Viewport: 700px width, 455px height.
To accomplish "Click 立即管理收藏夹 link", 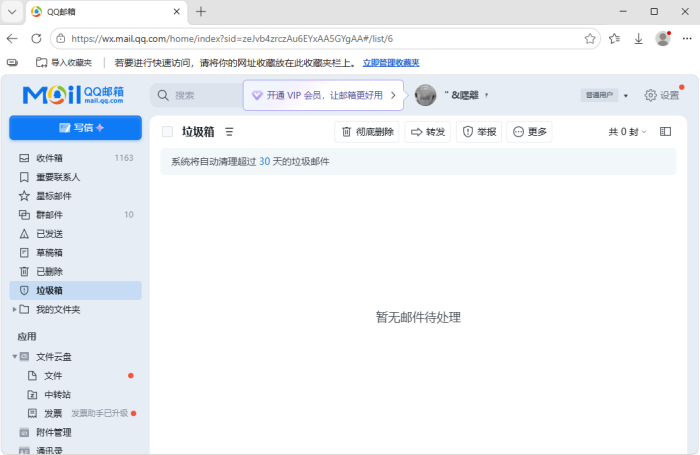I will [x=391, y=63].
